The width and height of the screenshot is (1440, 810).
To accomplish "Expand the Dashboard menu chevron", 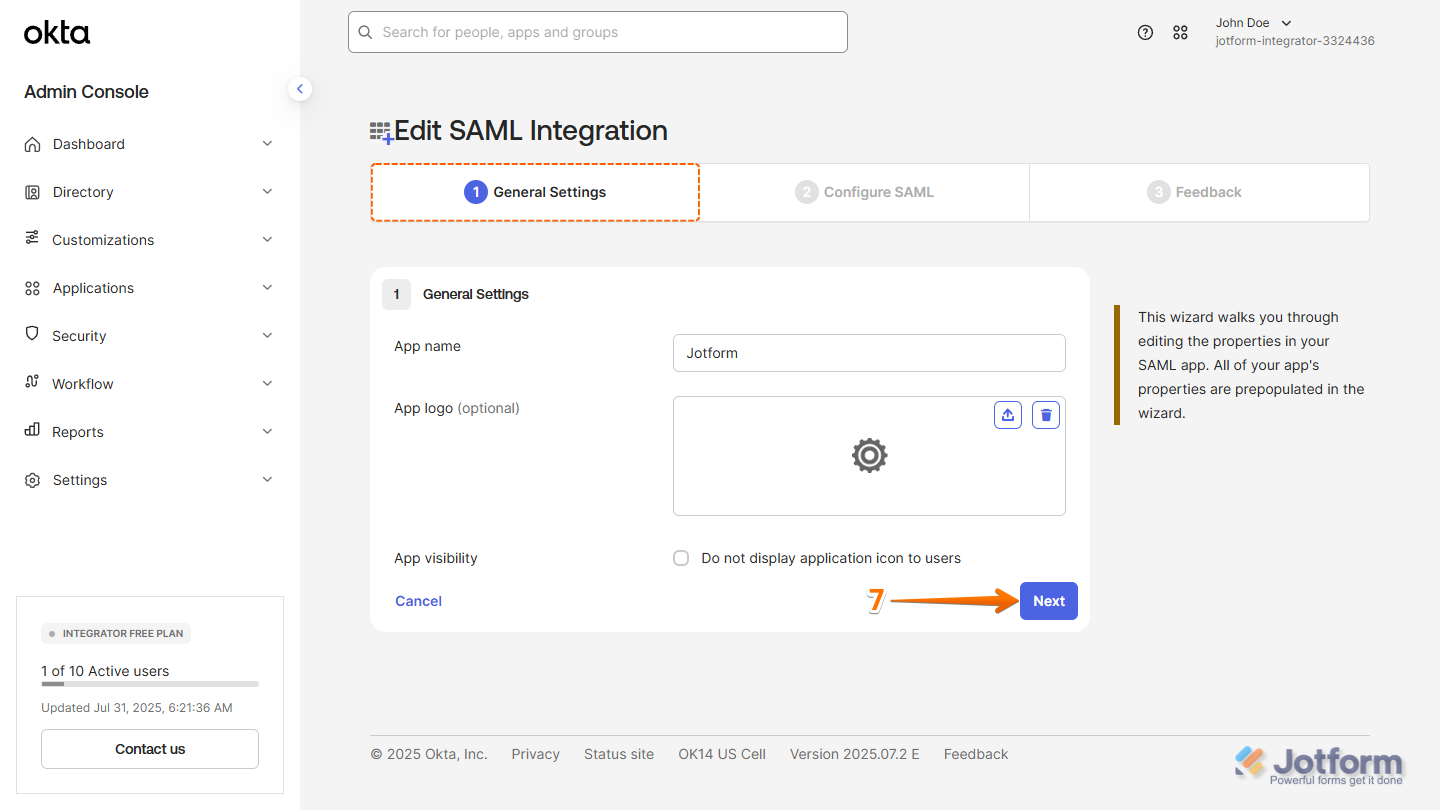I will tap(267, 144).
